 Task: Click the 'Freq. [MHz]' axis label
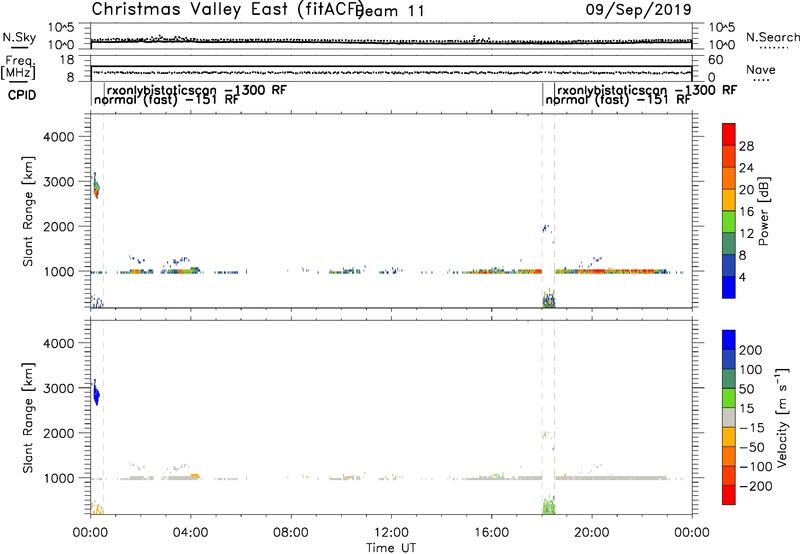tap(18, 67)
